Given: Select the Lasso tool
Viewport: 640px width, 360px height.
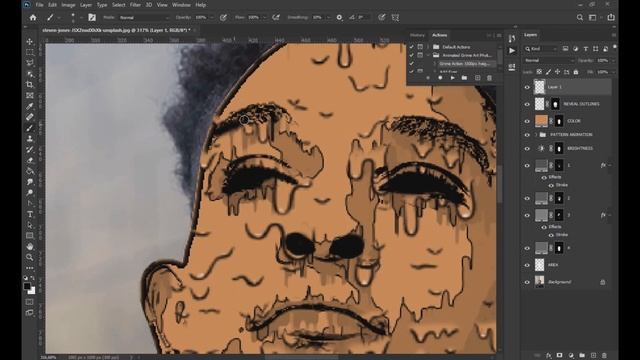Looking at the screenshot, I should pyautogui.click(x=30, y=63).
